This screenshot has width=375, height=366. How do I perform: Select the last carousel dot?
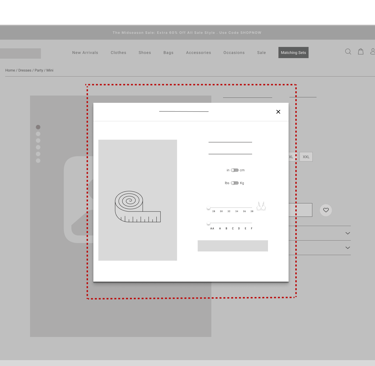coord(38,161)
